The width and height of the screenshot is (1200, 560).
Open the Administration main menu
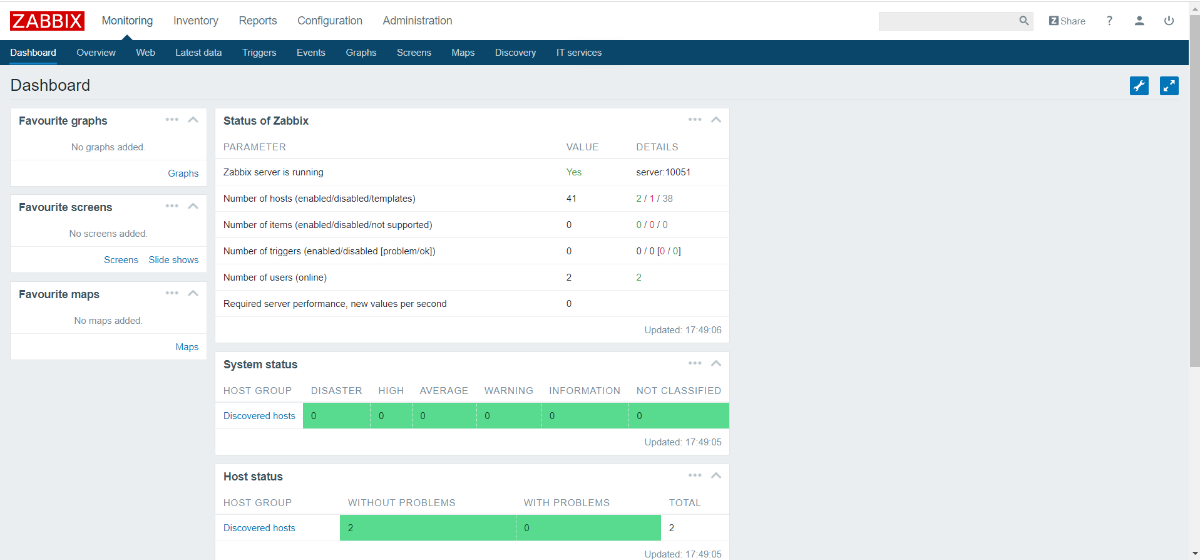pyautogui.click(x=417, y=21)
